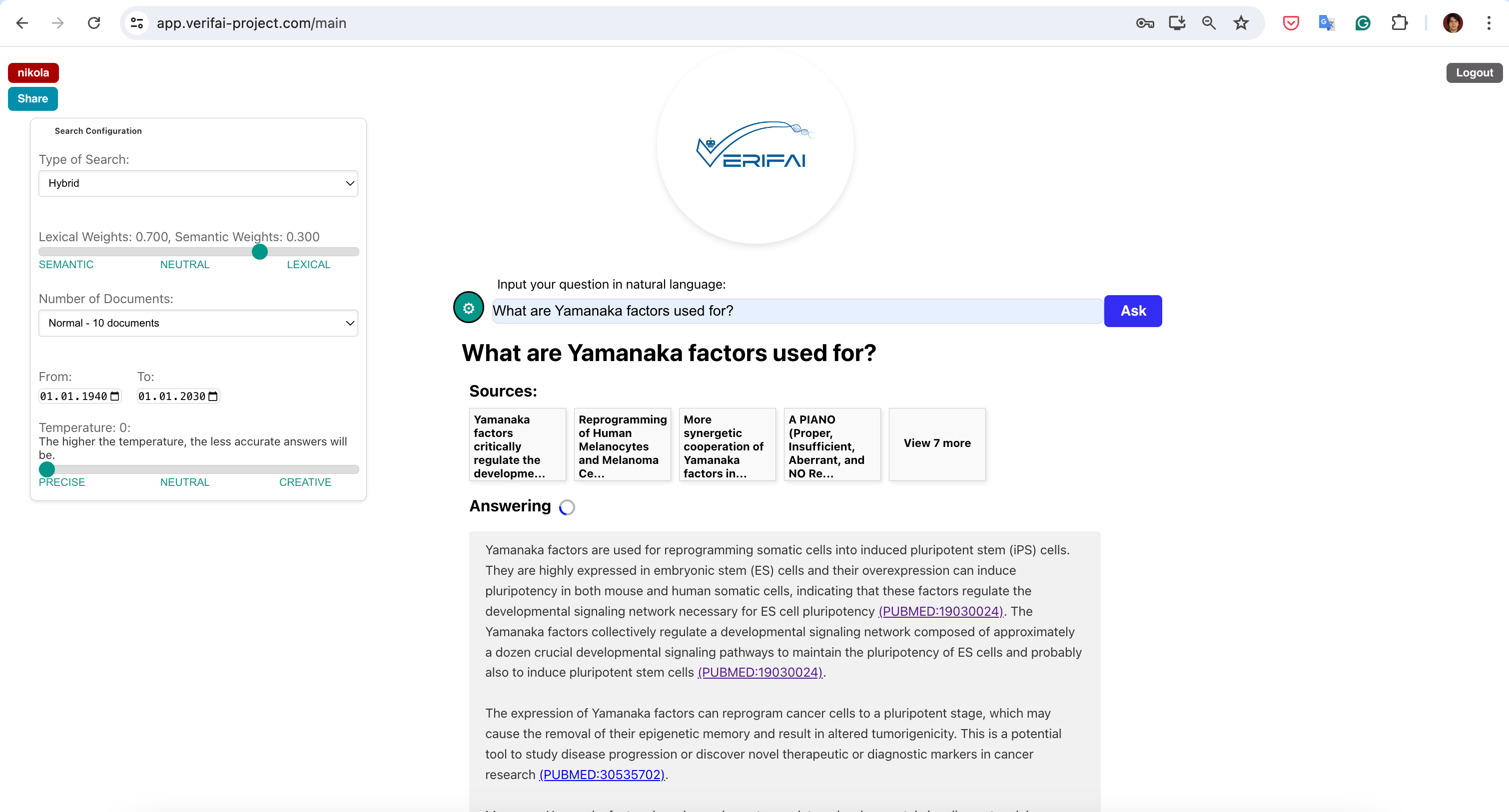This screenshot has width=1509, height=812.
Task: Click the Google Translate extension icon
Action: (1326, 23)
